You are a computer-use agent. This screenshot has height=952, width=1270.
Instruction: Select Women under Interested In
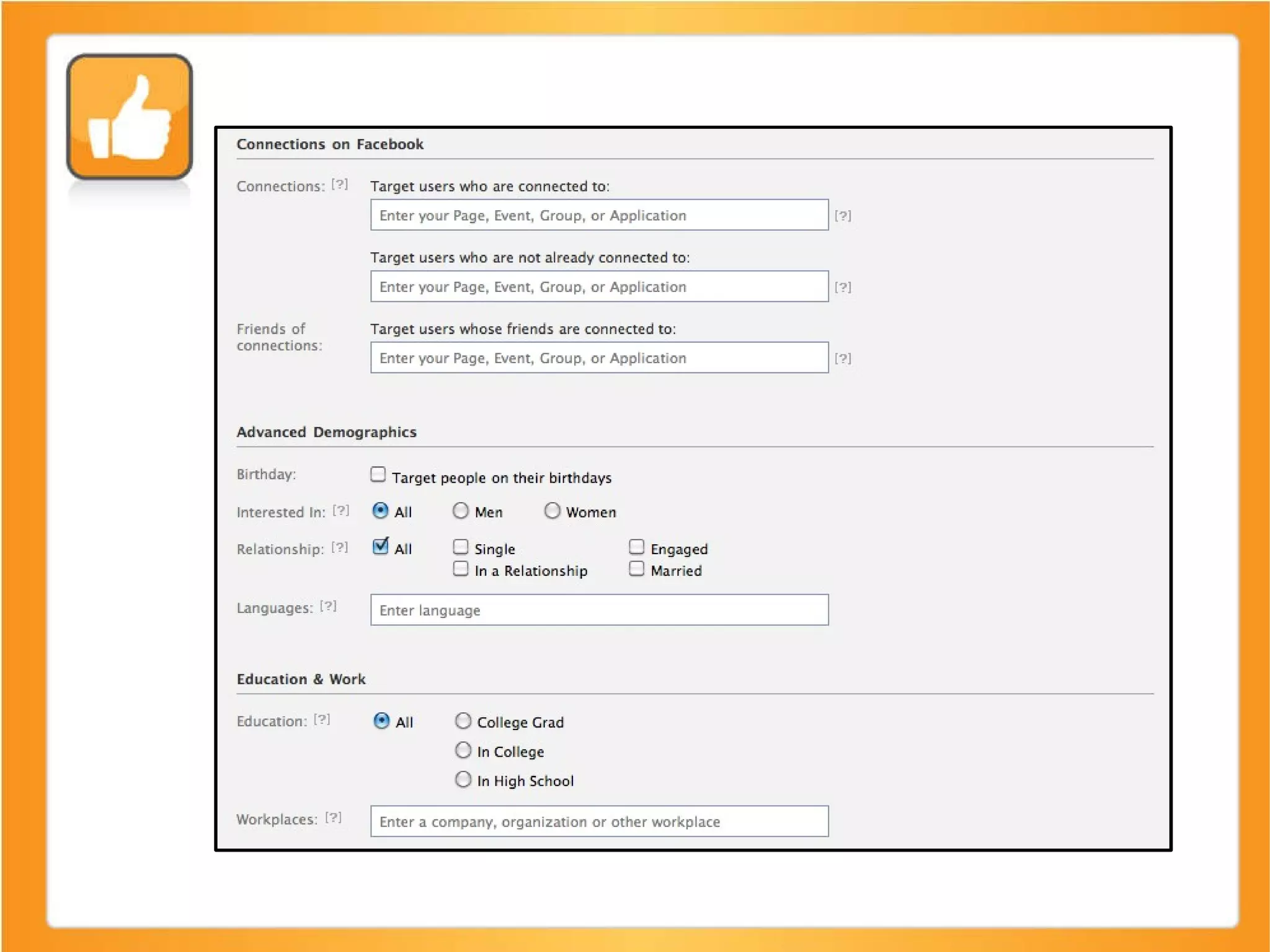tap(552, 511)
